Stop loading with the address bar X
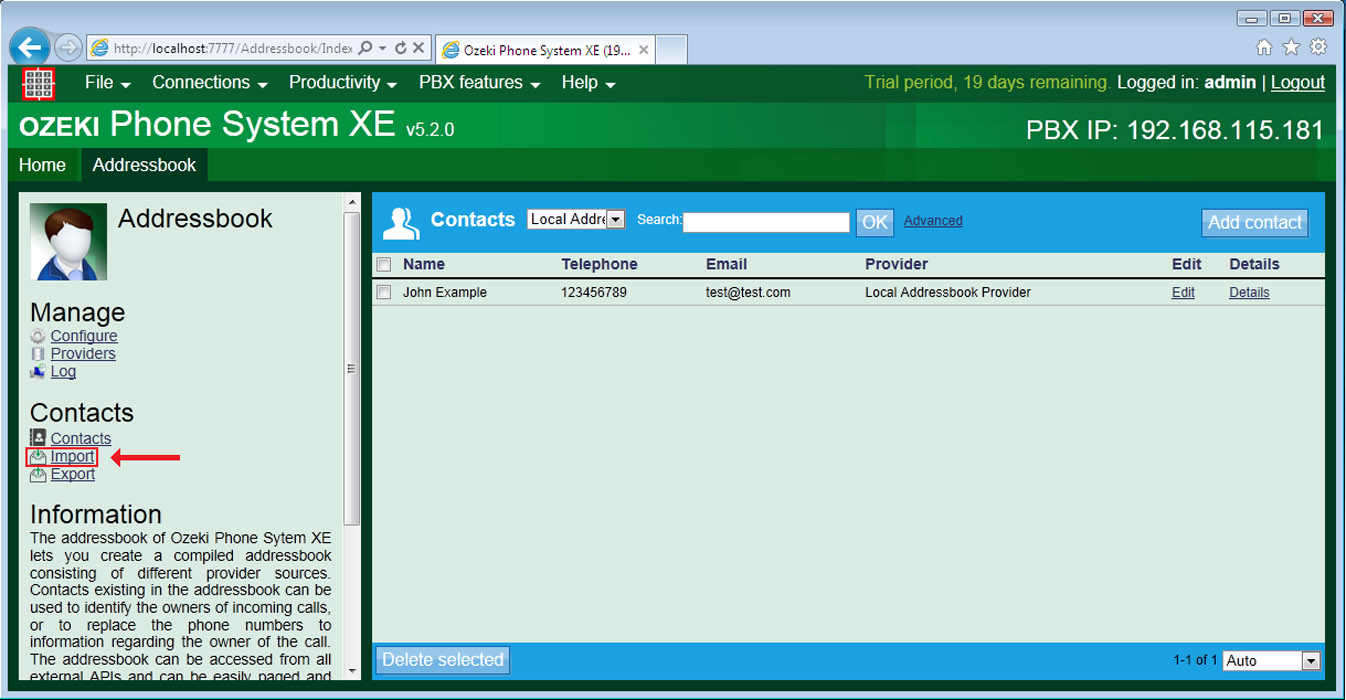The image size is (1346, 700). [x=419, y=47]
